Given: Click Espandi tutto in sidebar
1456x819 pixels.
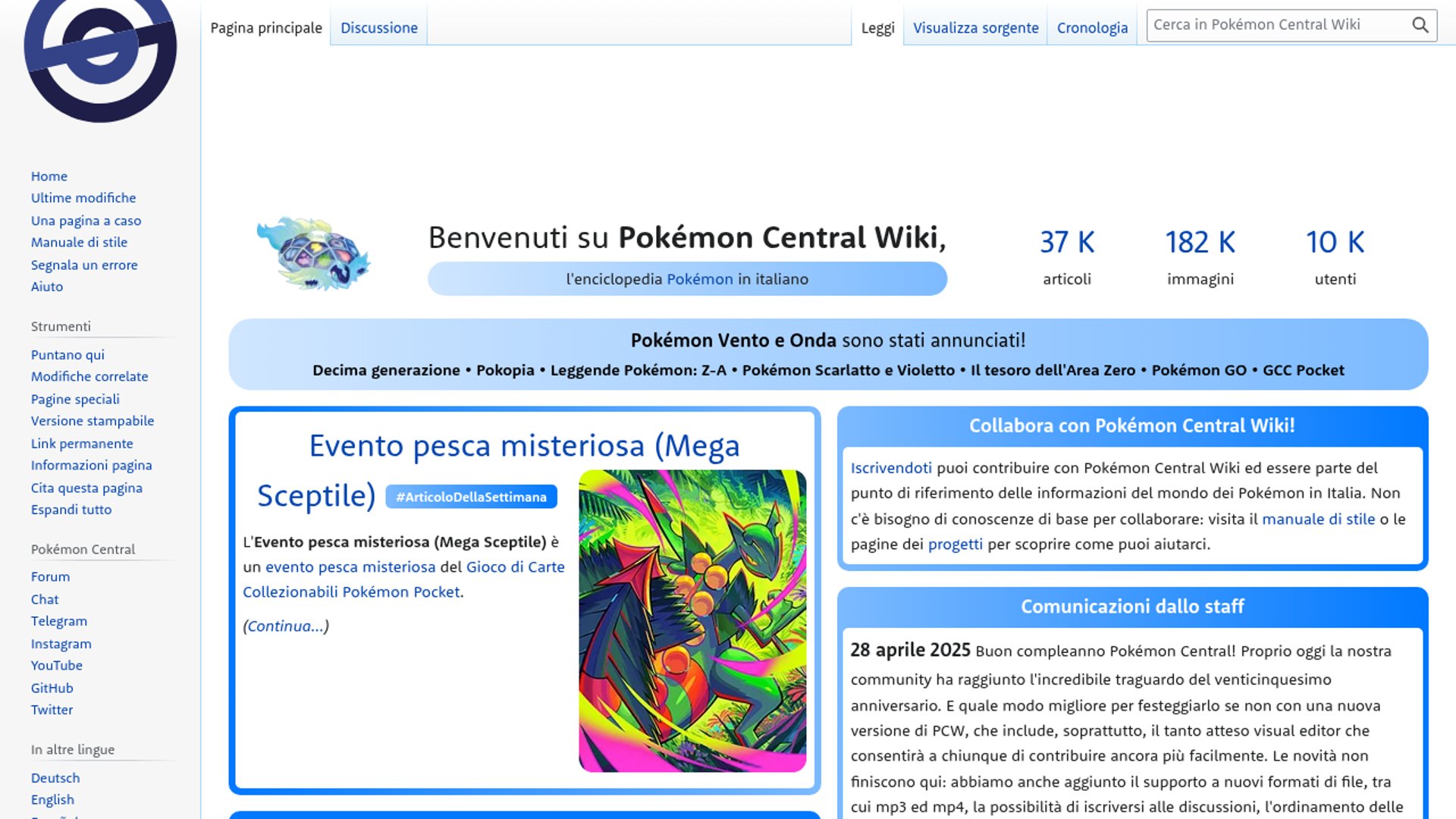Looking at the screenshot, I should [x=71, y=510].
